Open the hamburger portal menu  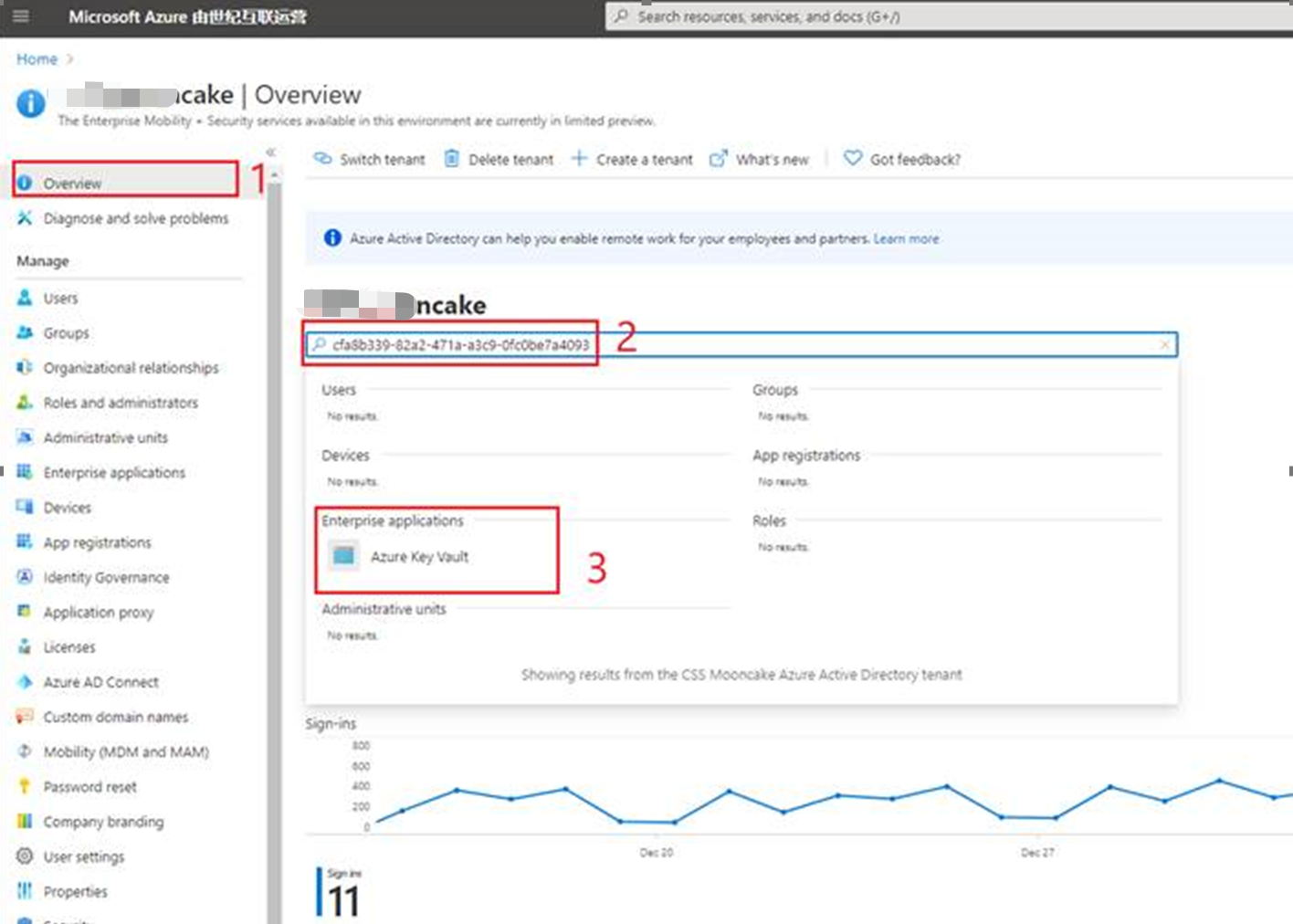[x=20, y=16]
